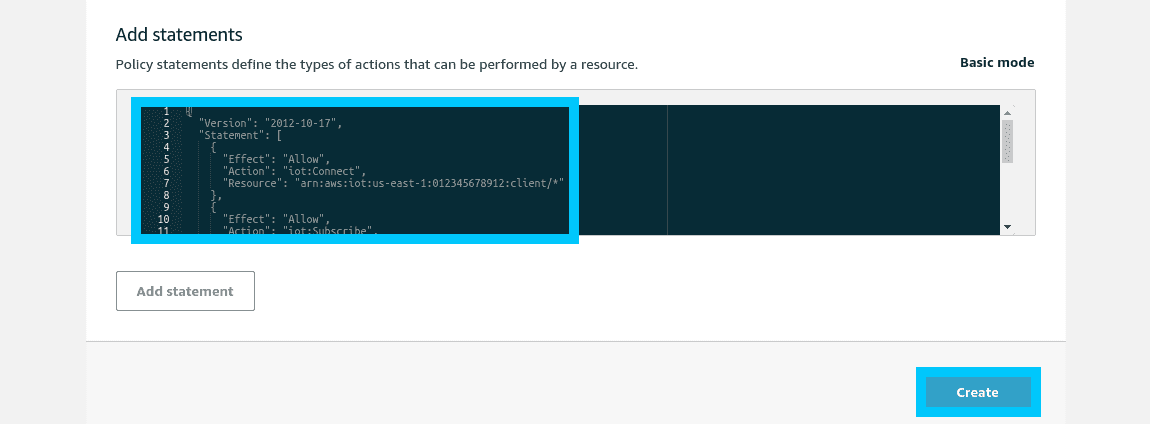Place cursor on the "Statement": [ line
1150x424 pixels.
(241, 135)
